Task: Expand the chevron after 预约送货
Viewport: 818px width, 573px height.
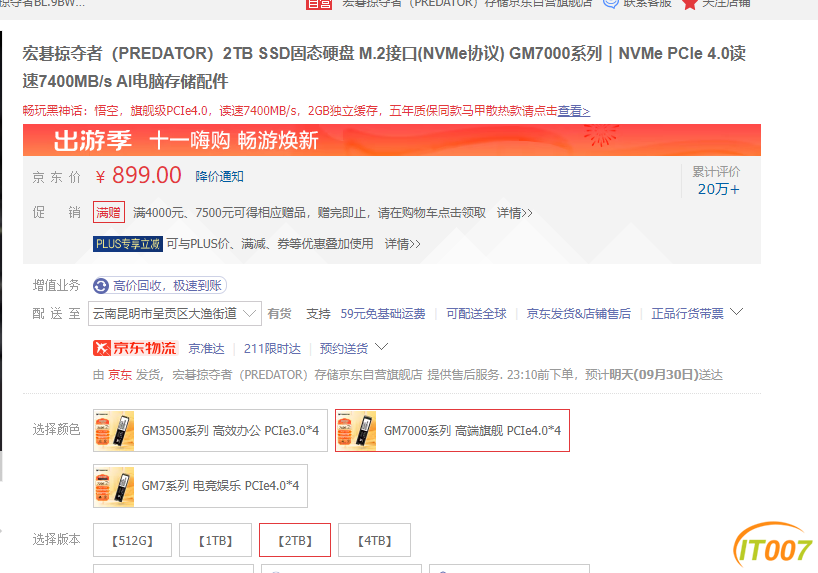Action: (382, 347)
